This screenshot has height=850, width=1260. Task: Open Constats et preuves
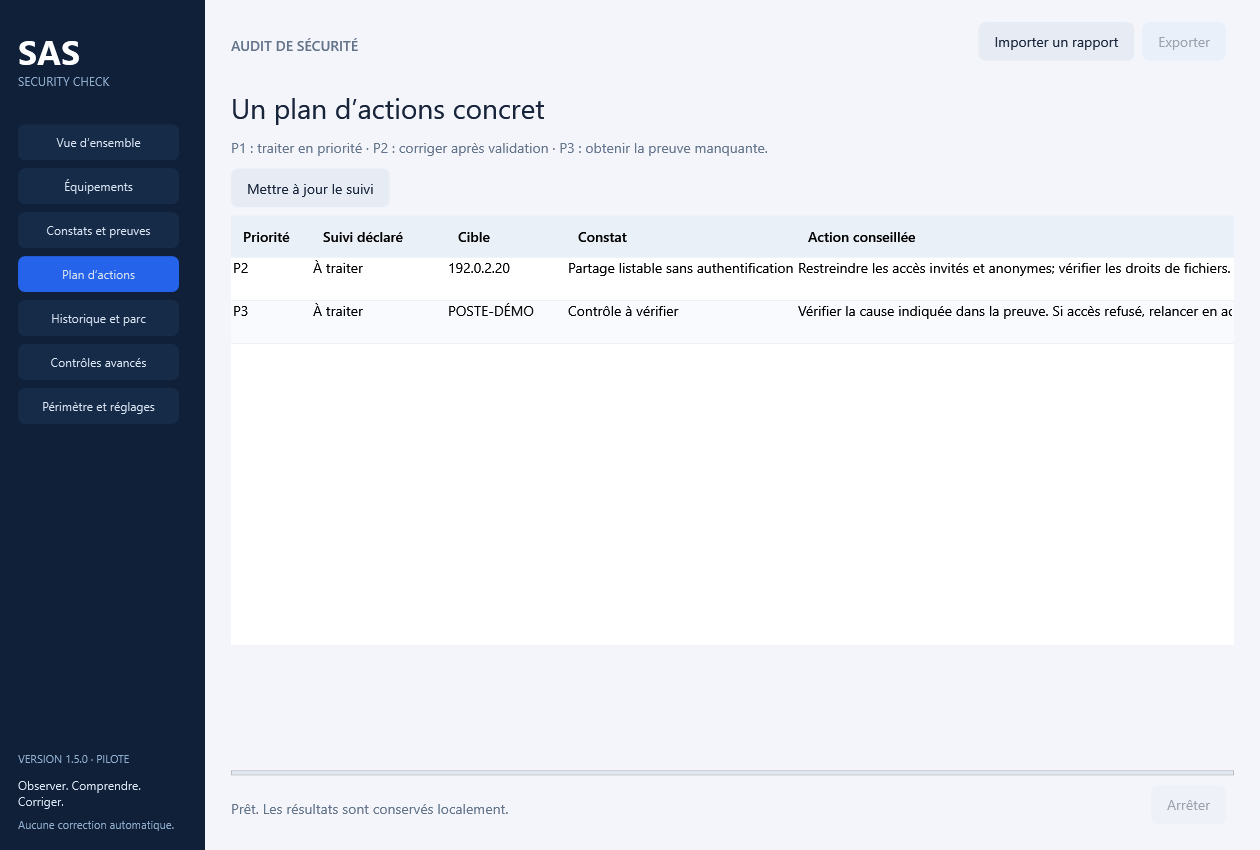[98, 230]
